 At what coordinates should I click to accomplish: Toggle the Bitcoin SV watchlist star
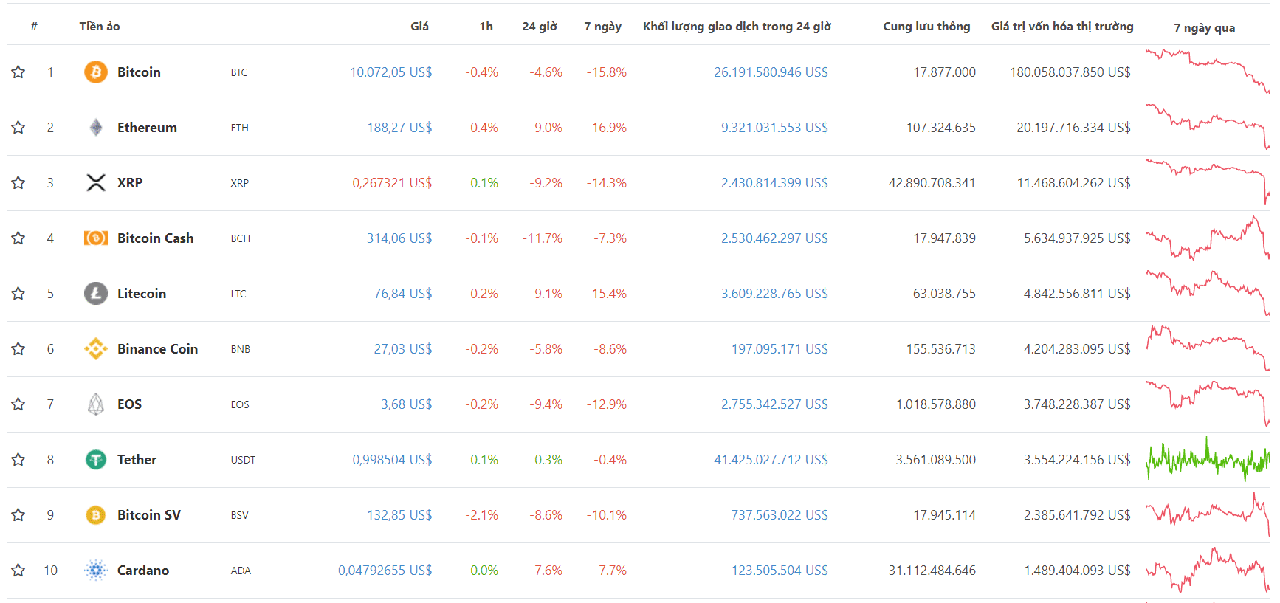(18, 515)
